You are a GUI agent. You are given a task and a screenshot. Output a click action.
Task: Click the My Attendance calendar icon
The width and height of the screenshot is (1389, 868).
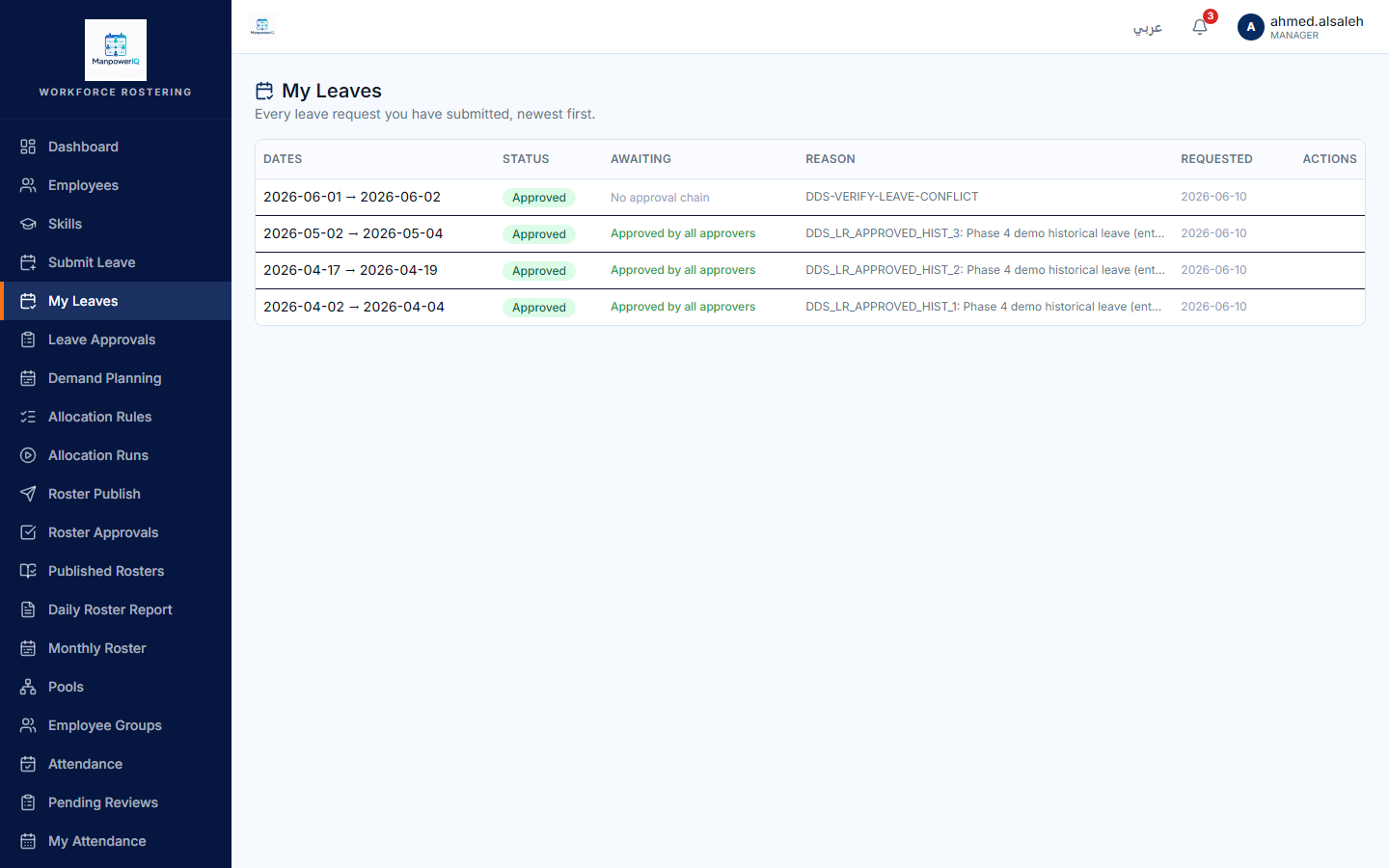[x=28, y=841]
